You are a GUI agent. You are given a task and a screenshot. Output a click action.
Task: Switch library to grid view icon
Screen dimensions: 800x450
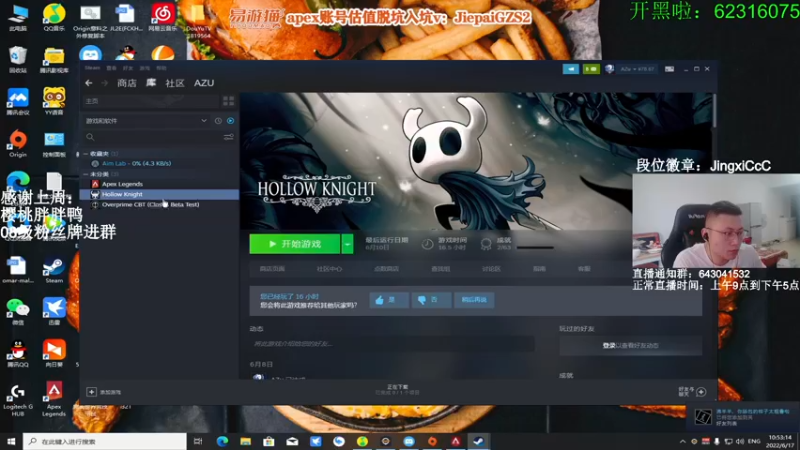point(229,101)
